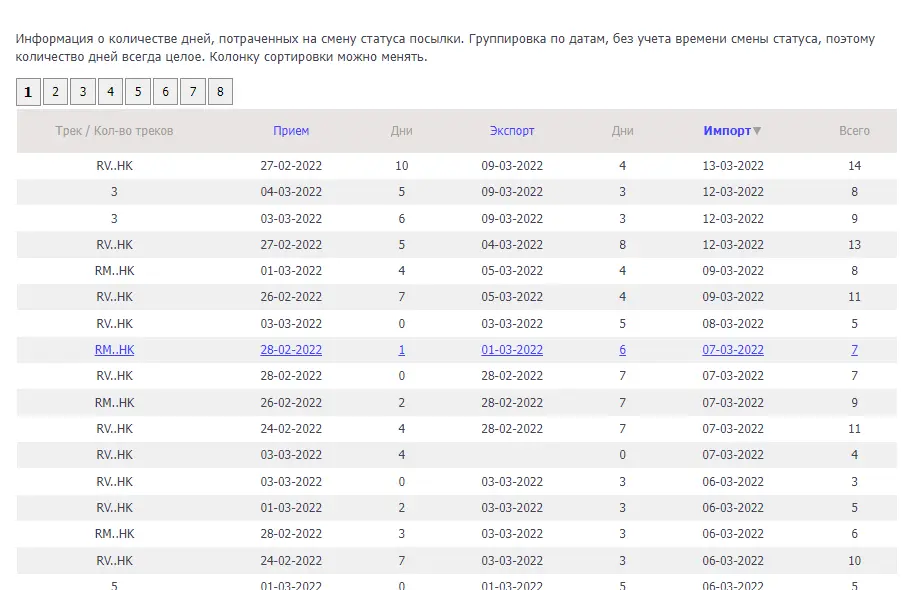Jump to page 7
Viewport: 908px width, 590px height.
193,91
